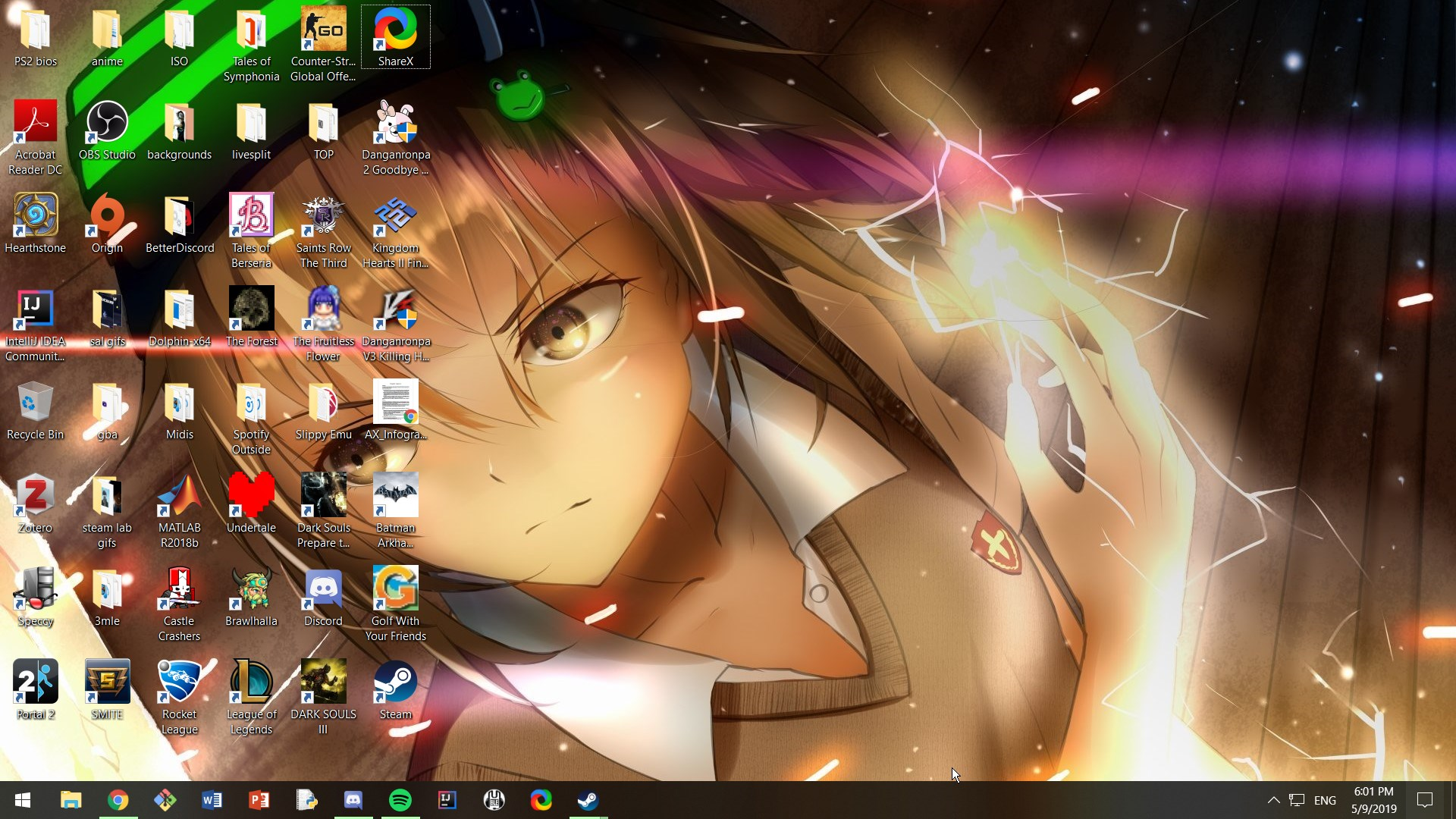Open Kingdom Hearts II shortcut
This screenshot has width=1456, height=819.
pyautogui.click(x=395, y=232)
